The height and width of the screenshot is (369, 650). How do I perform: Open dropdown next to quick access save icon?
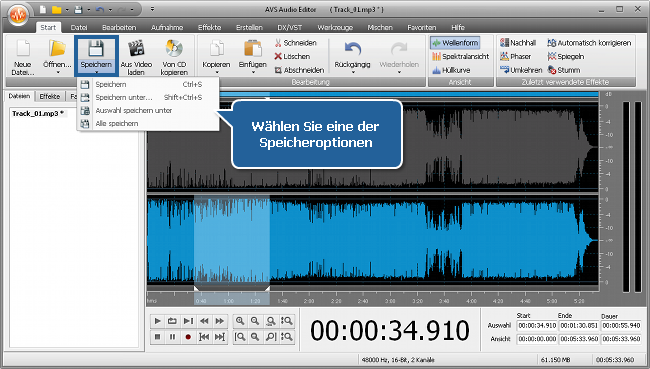pos(88,10)
